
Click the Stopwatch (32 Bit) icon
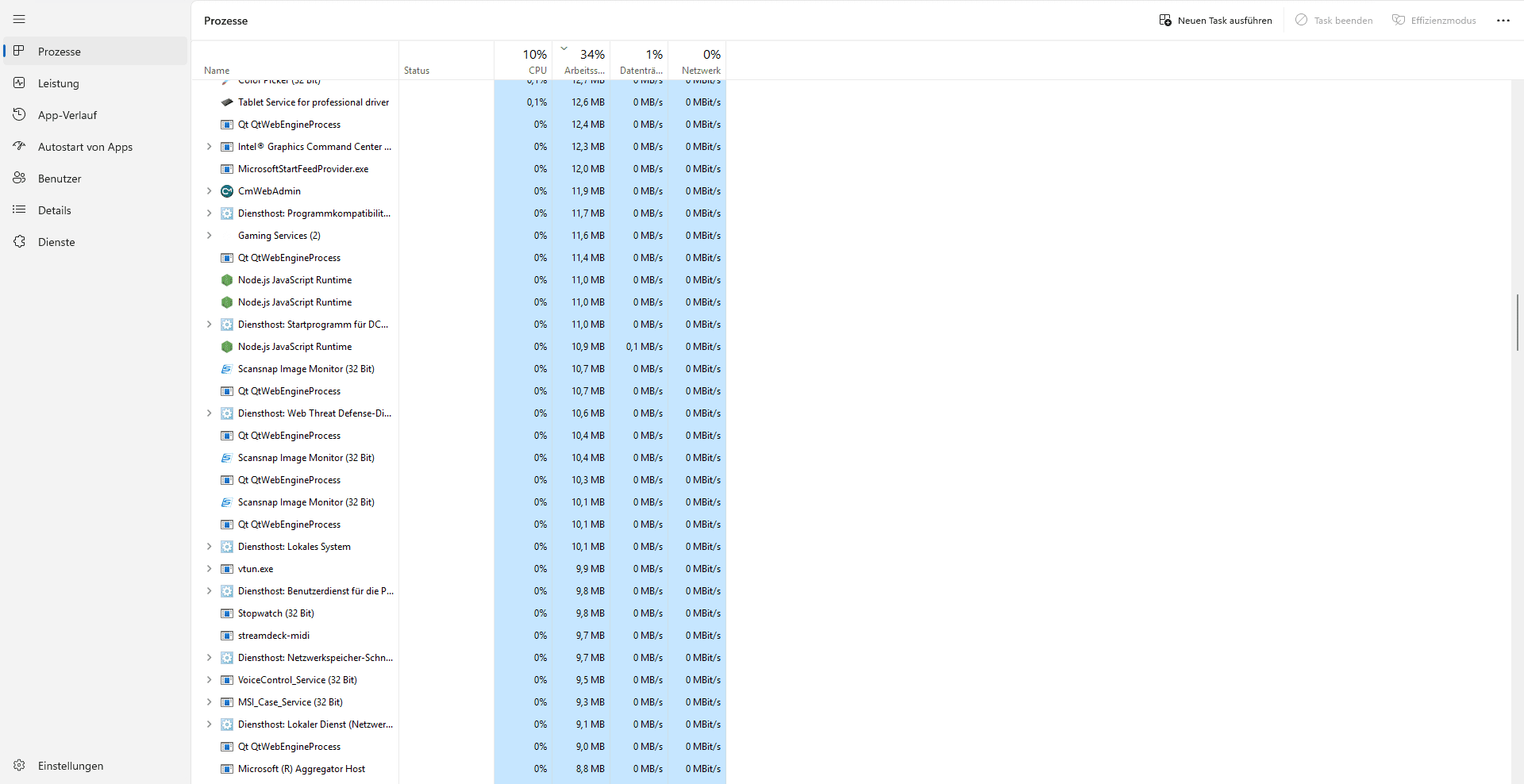point(227,613)
